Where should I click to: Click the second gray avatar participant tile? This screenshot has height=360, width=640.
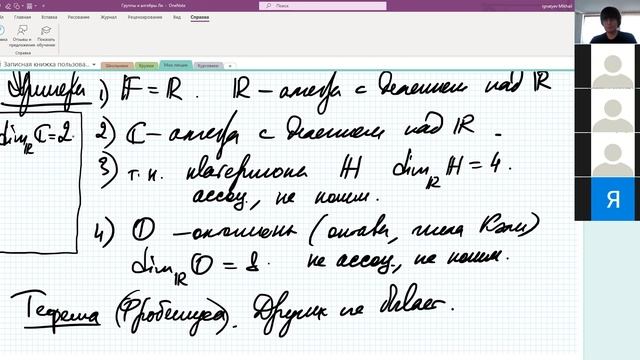[x=613, y=111]
